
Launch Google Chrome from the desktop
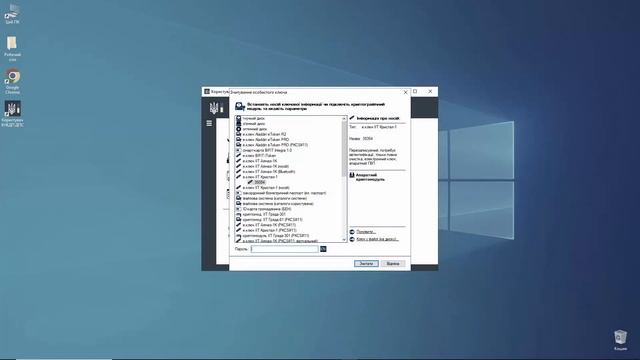pyautogui.click(x=12, y=81)
